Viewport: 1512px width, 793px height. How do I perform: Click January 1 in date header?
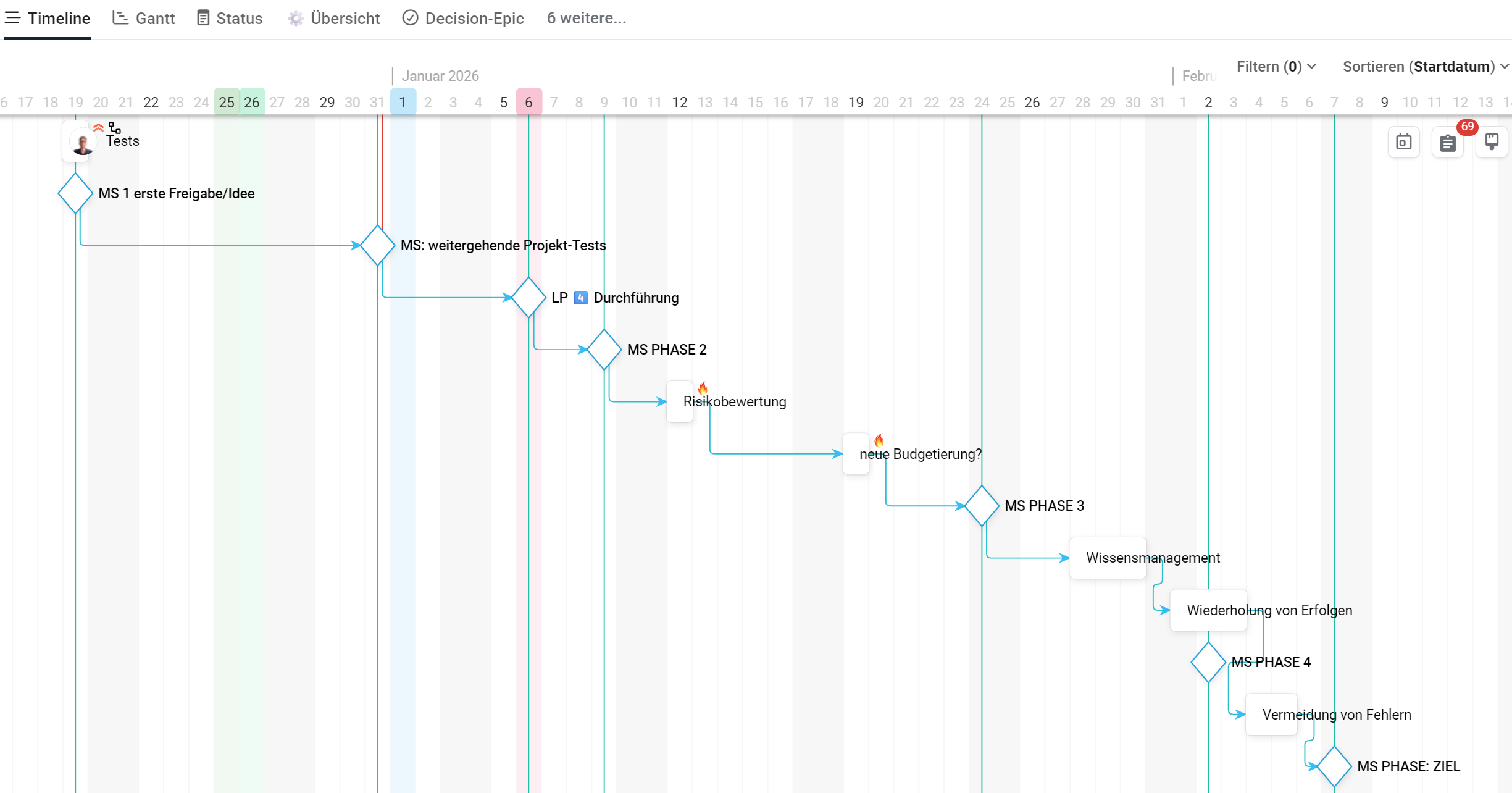pos(403,102)
